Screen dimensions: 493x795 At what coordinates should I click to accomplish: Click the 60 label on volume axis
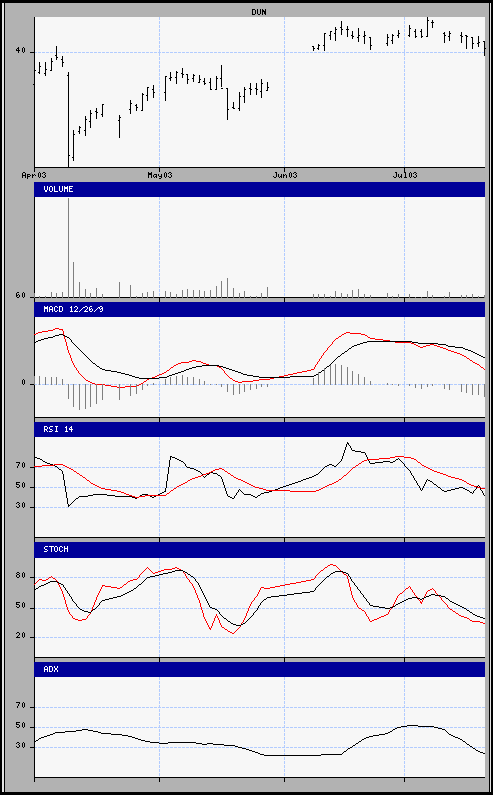point(21,296)
